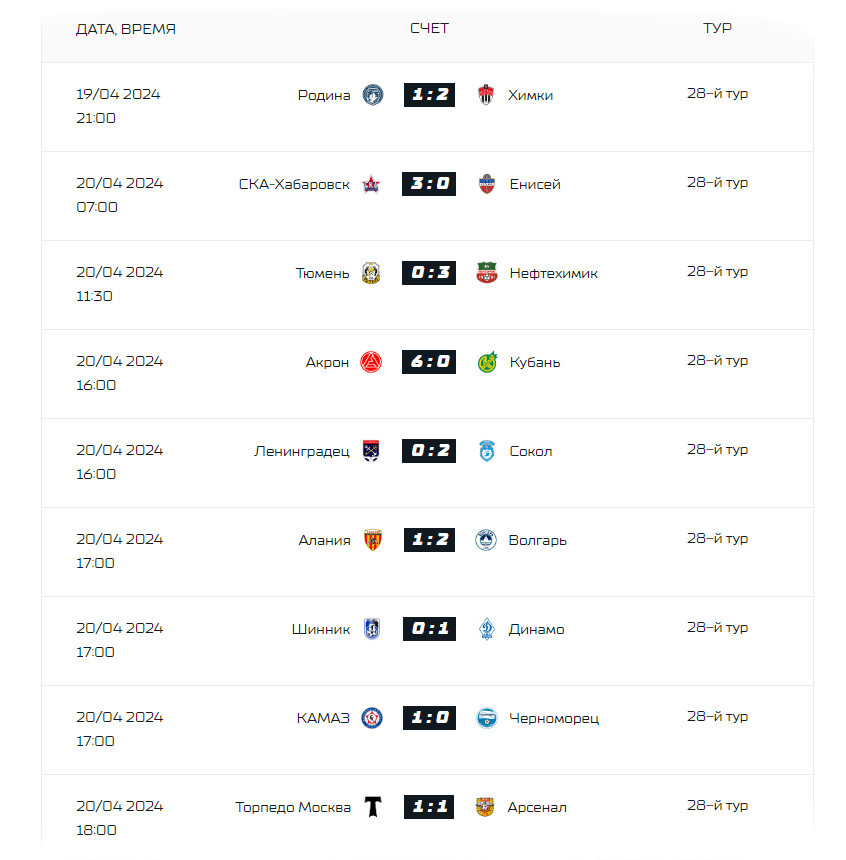
Task: Click the Торпедо Москва T emblem
Action: (373, 807)
